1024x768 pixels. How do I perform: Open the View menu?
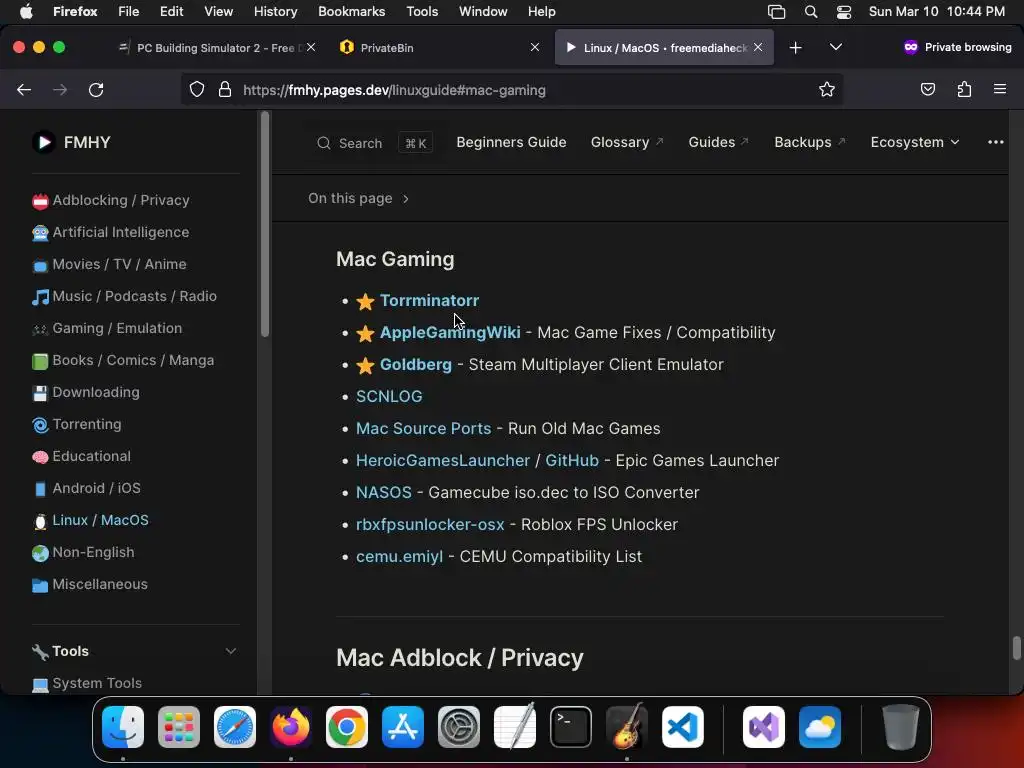click(x=218, y=11)
